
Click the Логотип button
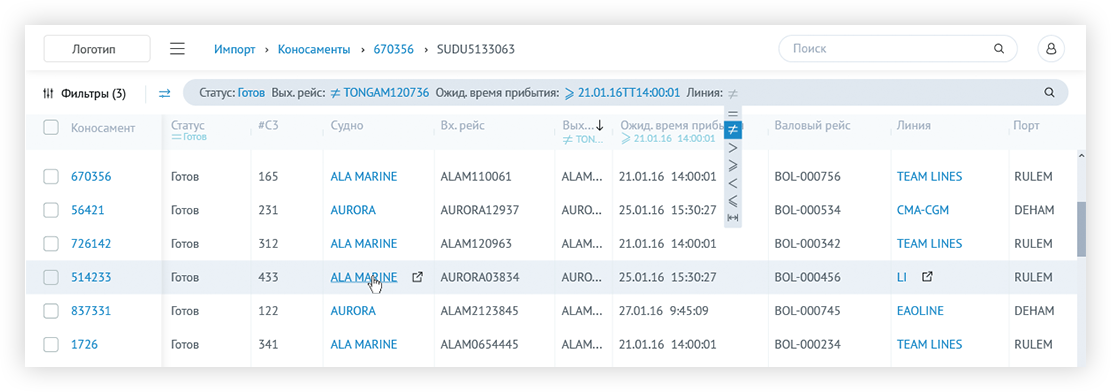coord(97,49)
